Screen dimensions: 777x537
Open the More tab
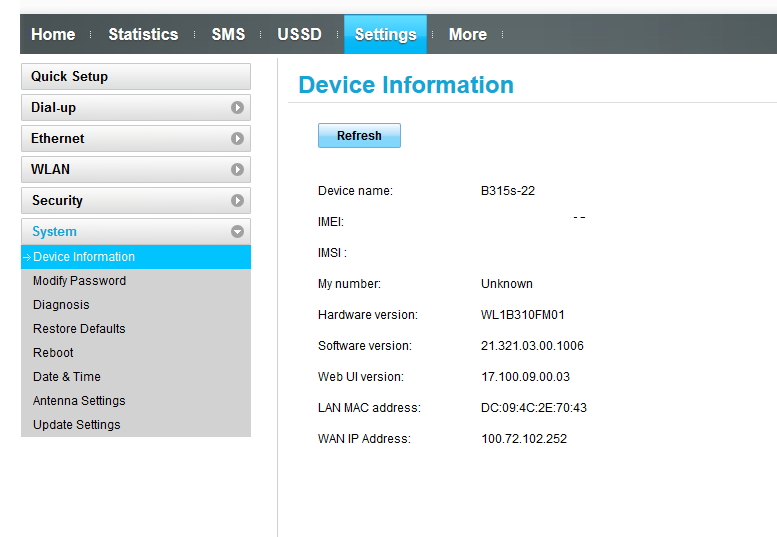[x=467, y=35]
